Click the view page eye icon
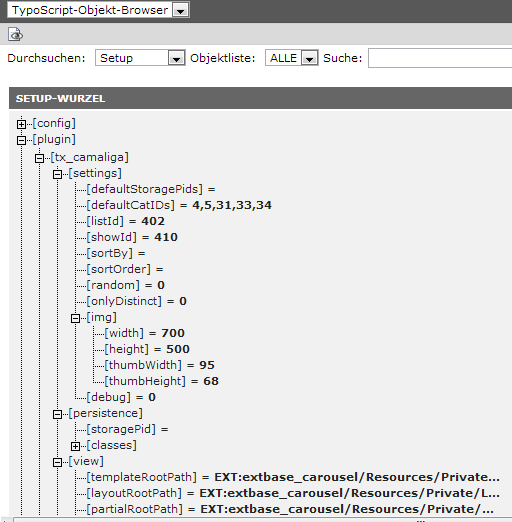 click(x=15, y=34)
